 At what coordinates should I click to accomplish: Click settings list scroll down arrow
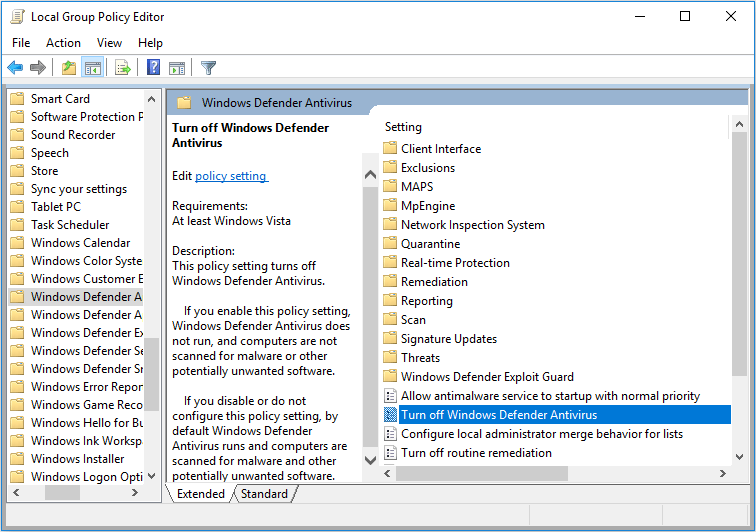tap(739, 456)
